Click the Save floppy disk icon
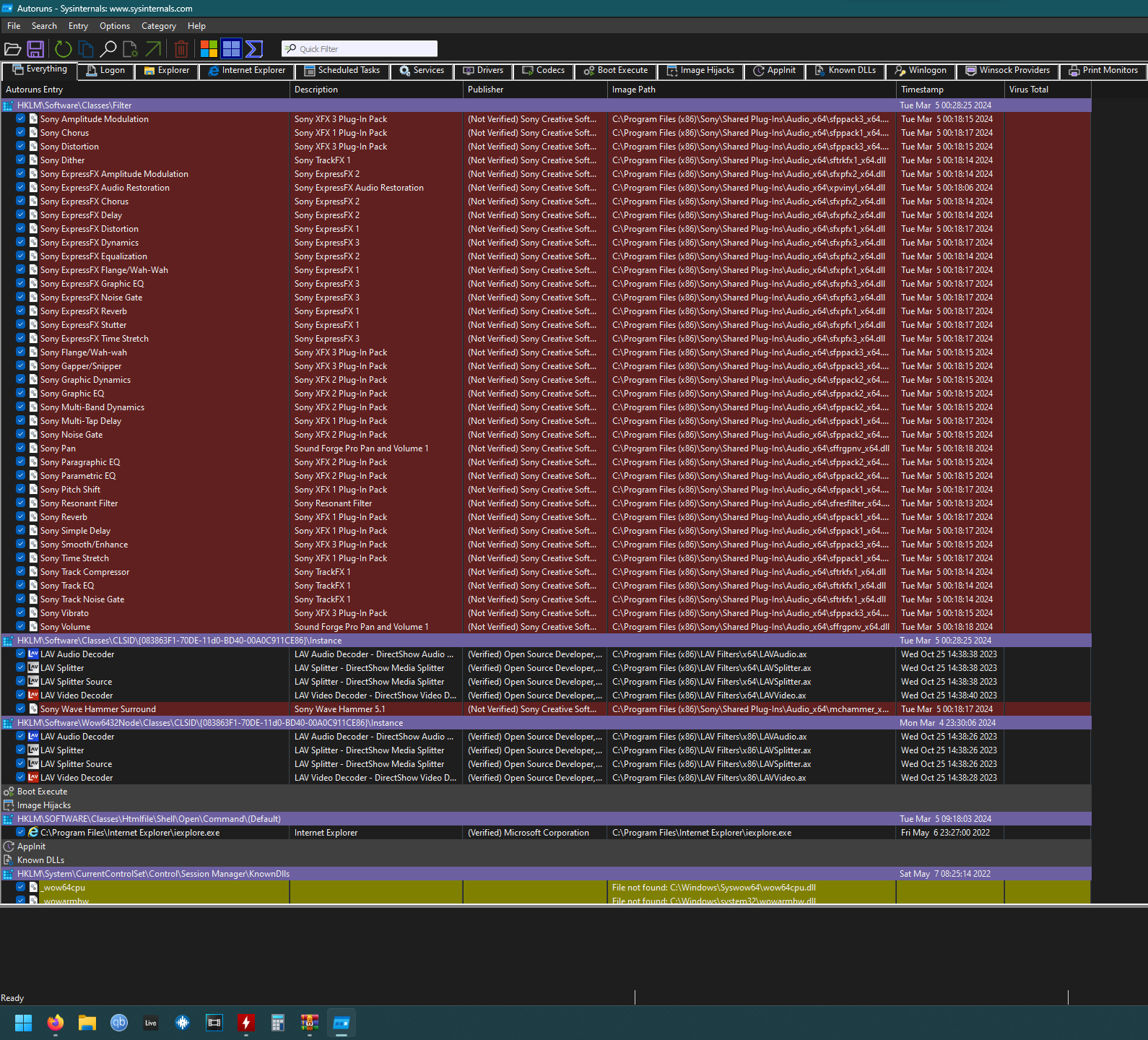Image resolution: width=1148 pixels, height=1040 pixels. pyautogui.click(x=35, y=49)
